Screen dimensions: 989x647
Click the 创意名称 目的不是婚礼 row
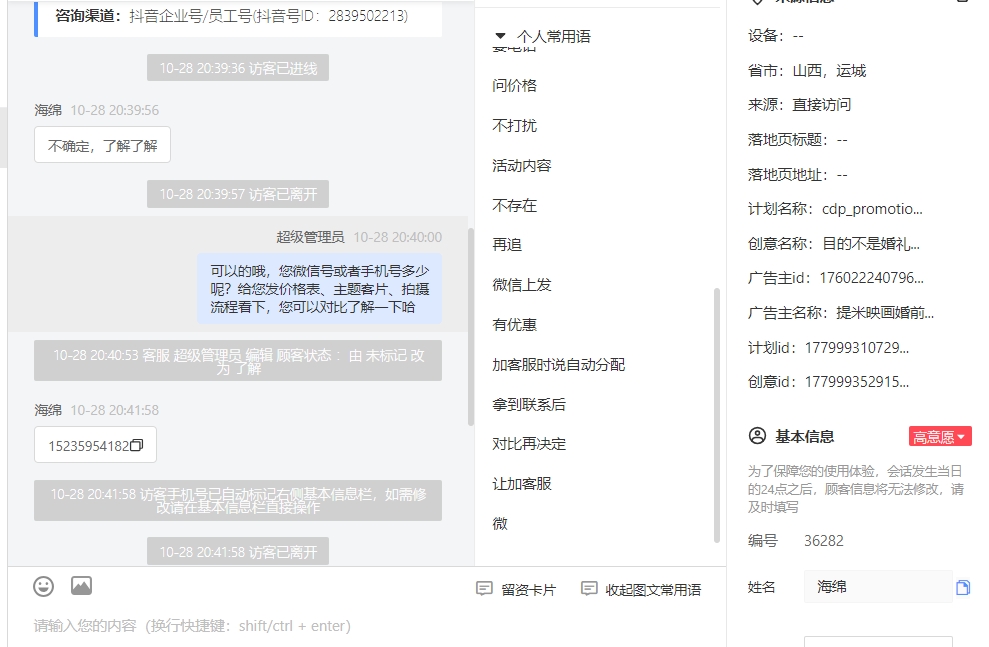click(x=834, y=243)
